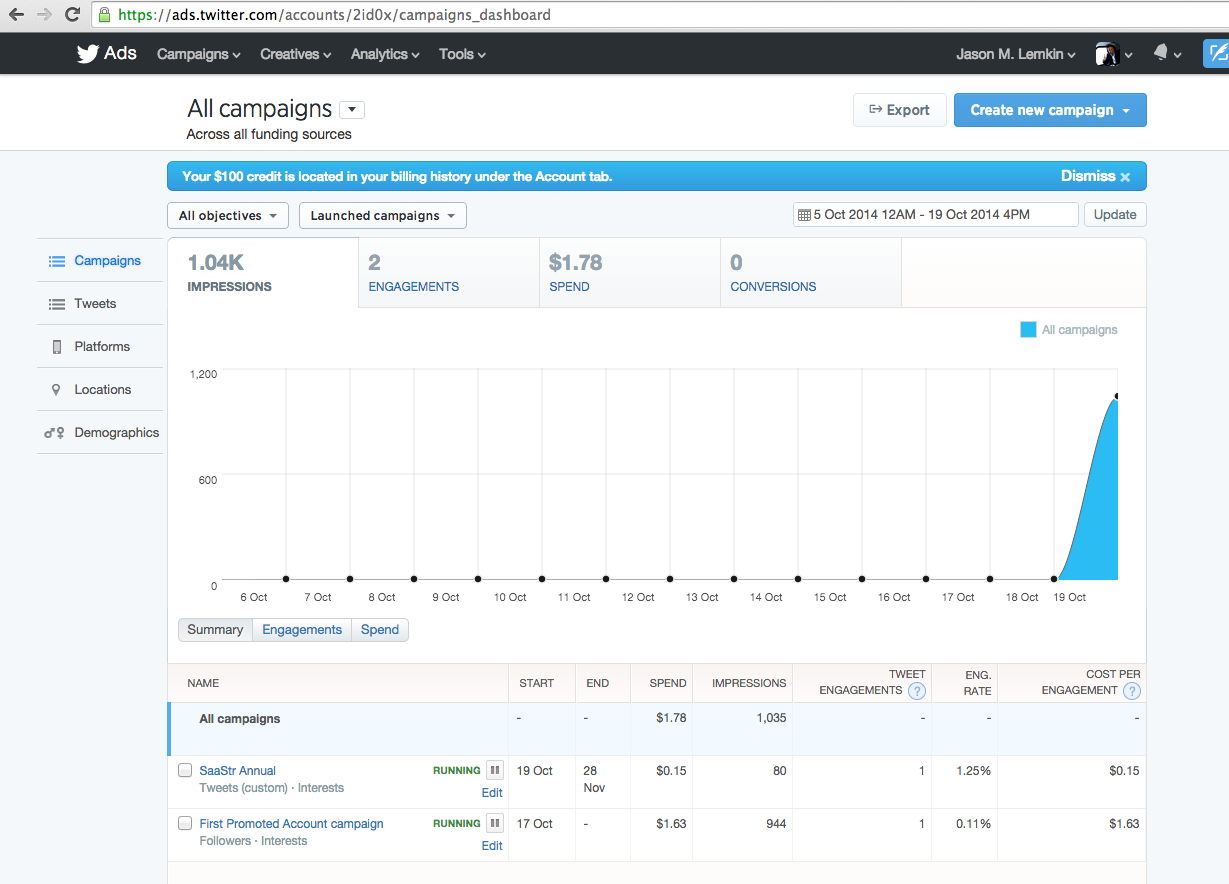Click the browser address bar URL
1229x884 pixels.
coord(334,15)
